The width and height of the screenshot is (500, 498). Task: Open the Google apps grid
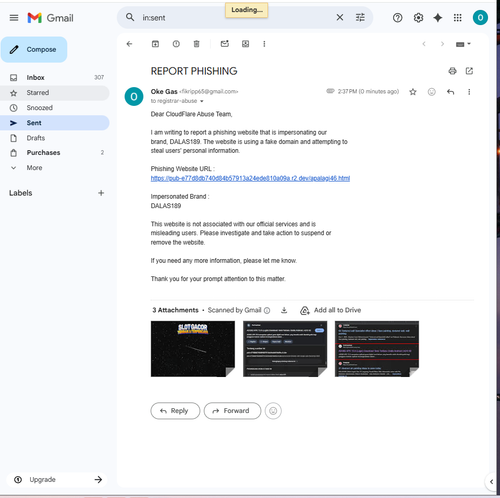[x=458, y=18]
